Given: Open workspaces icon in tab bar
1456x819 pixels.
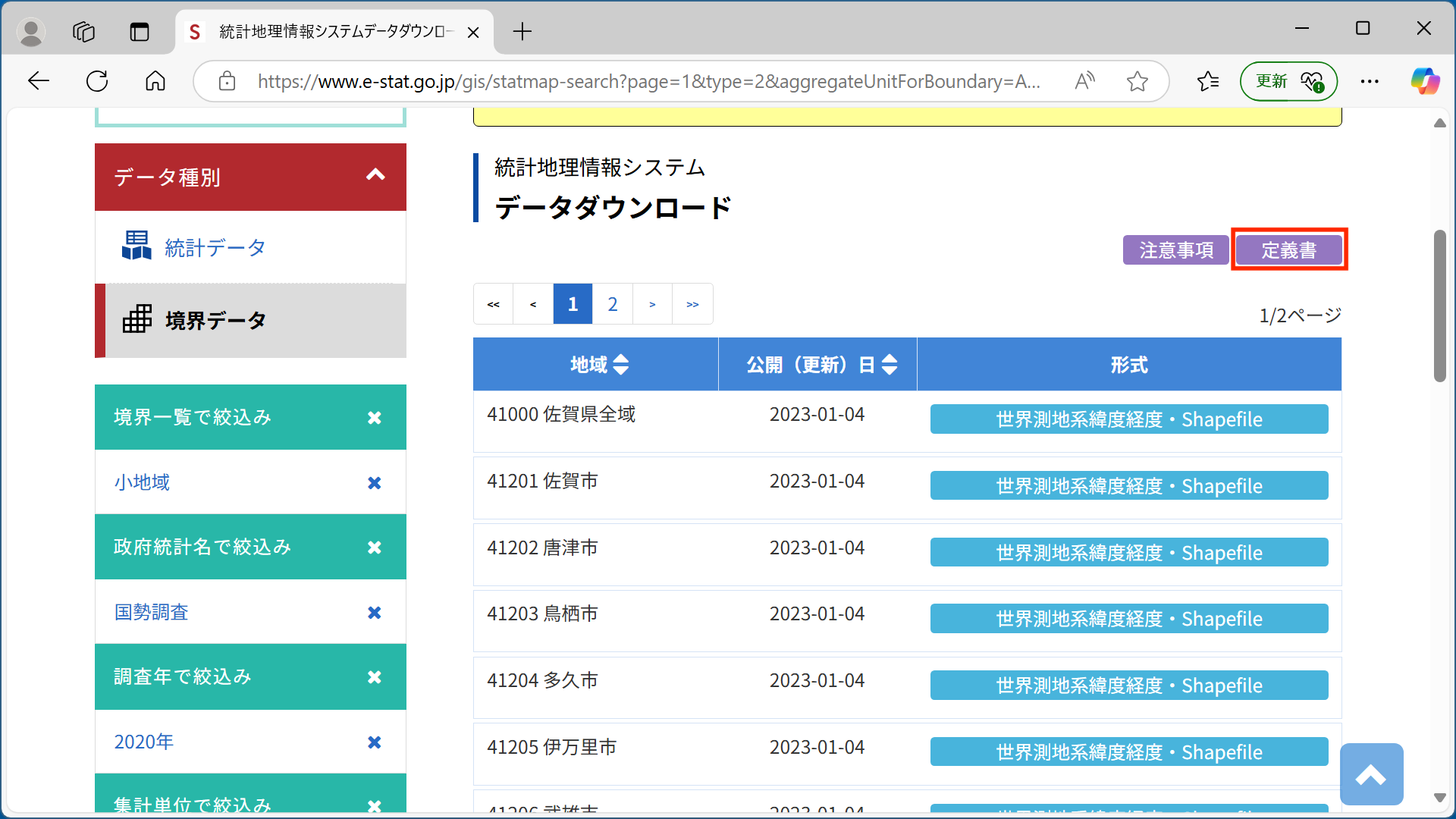Looking at the screenshot, I should 83,32.
